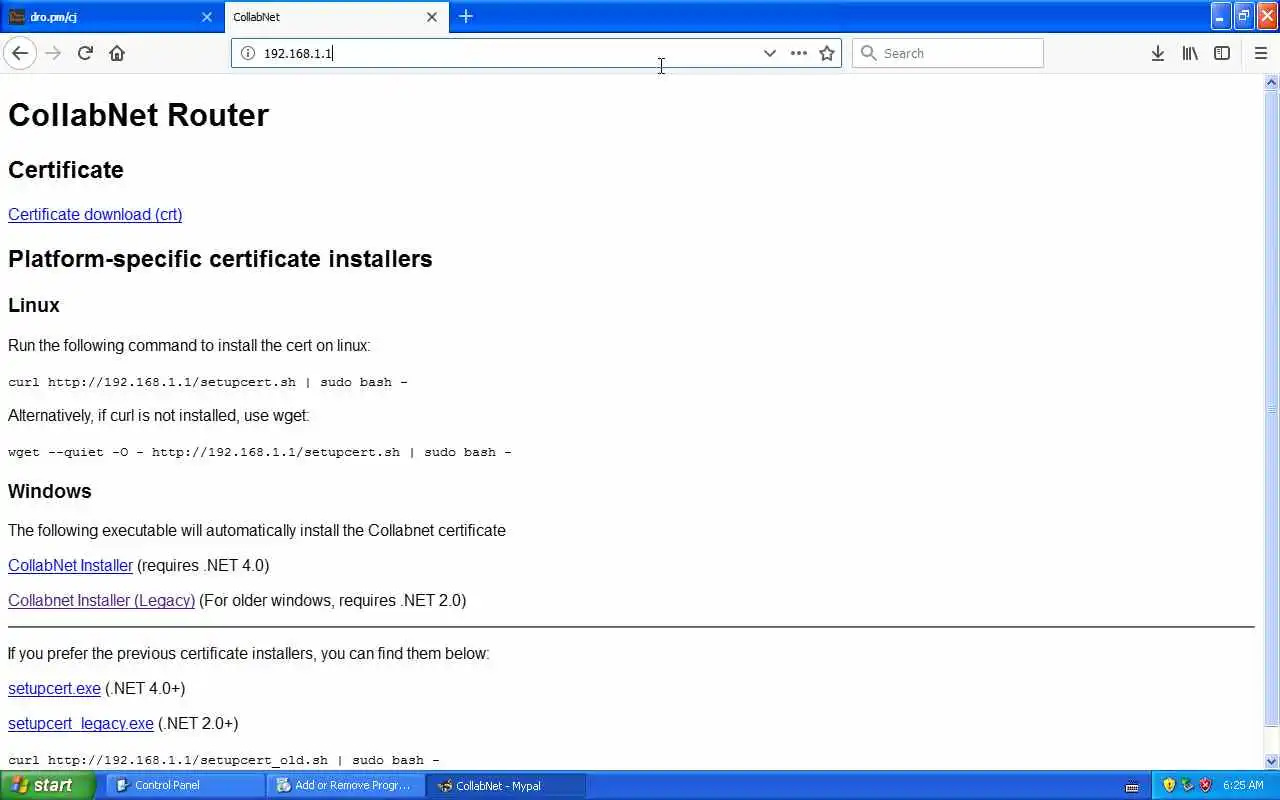Go back to the previous page

click(x=20, y=53)
